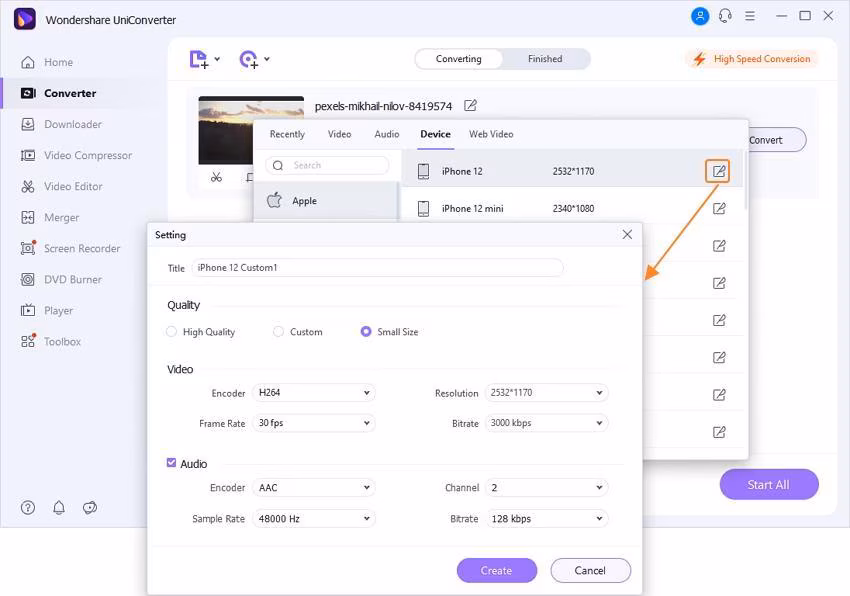The image size is (850, 596).
Task: Open the Channel dropdown
Action: click(x=546, y=488)
